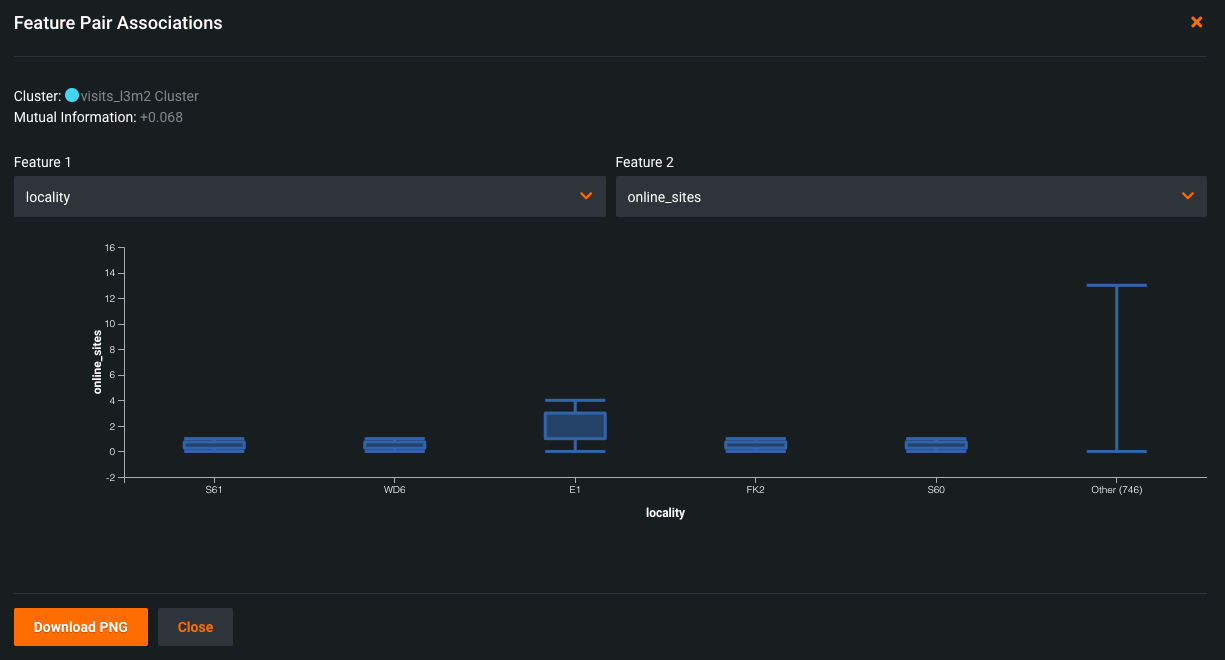Image resolution: width=1225 pixels, height=660 pixels.
Task: Close the dialog with the orange X icon
Action: click(x=1196, y=22)
